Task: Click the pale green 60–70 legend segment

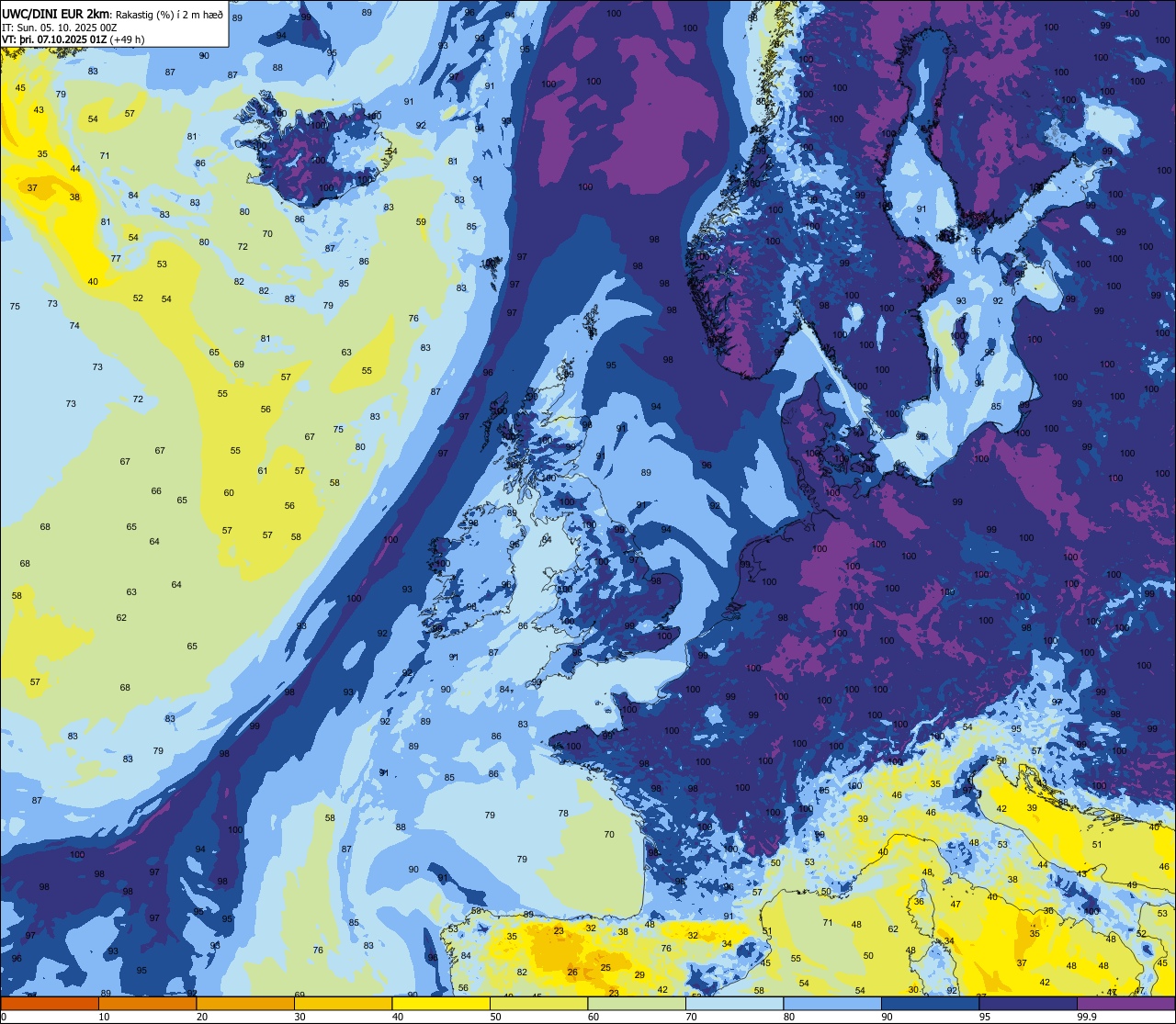Action: 637,1003
